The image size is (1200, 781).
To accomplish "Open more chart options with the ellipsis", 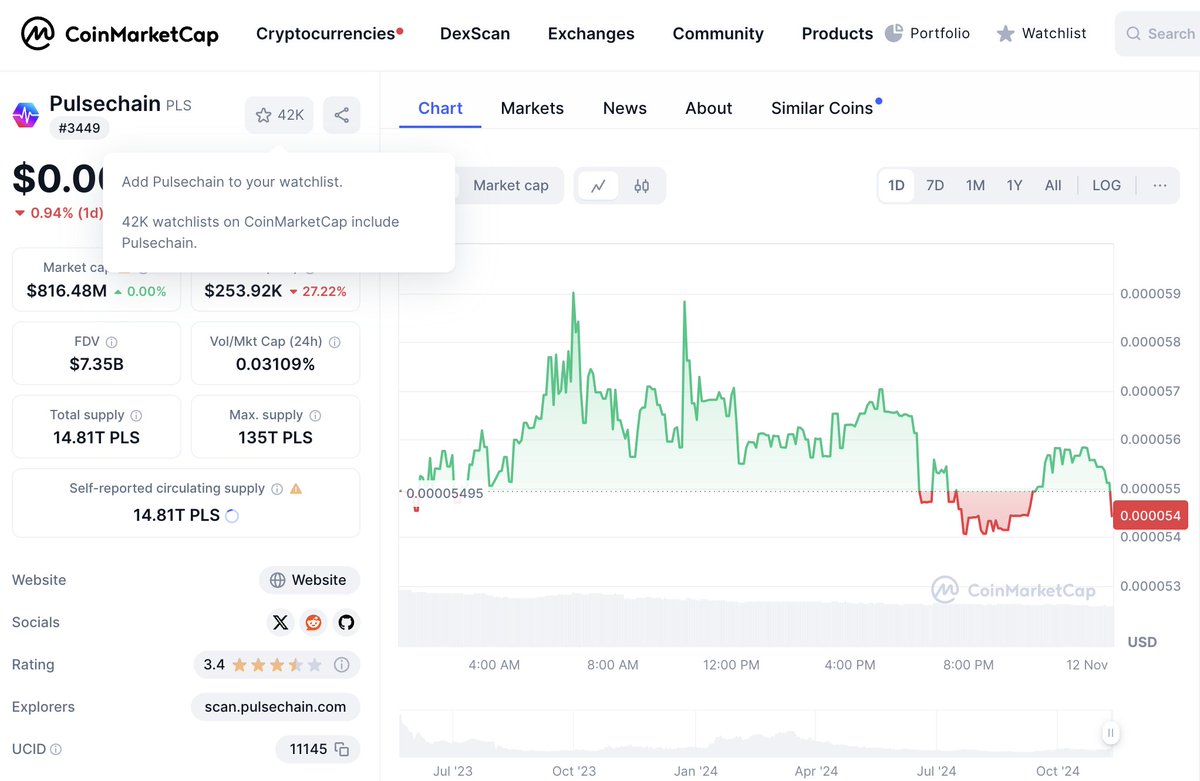I will coord(1159,185).
